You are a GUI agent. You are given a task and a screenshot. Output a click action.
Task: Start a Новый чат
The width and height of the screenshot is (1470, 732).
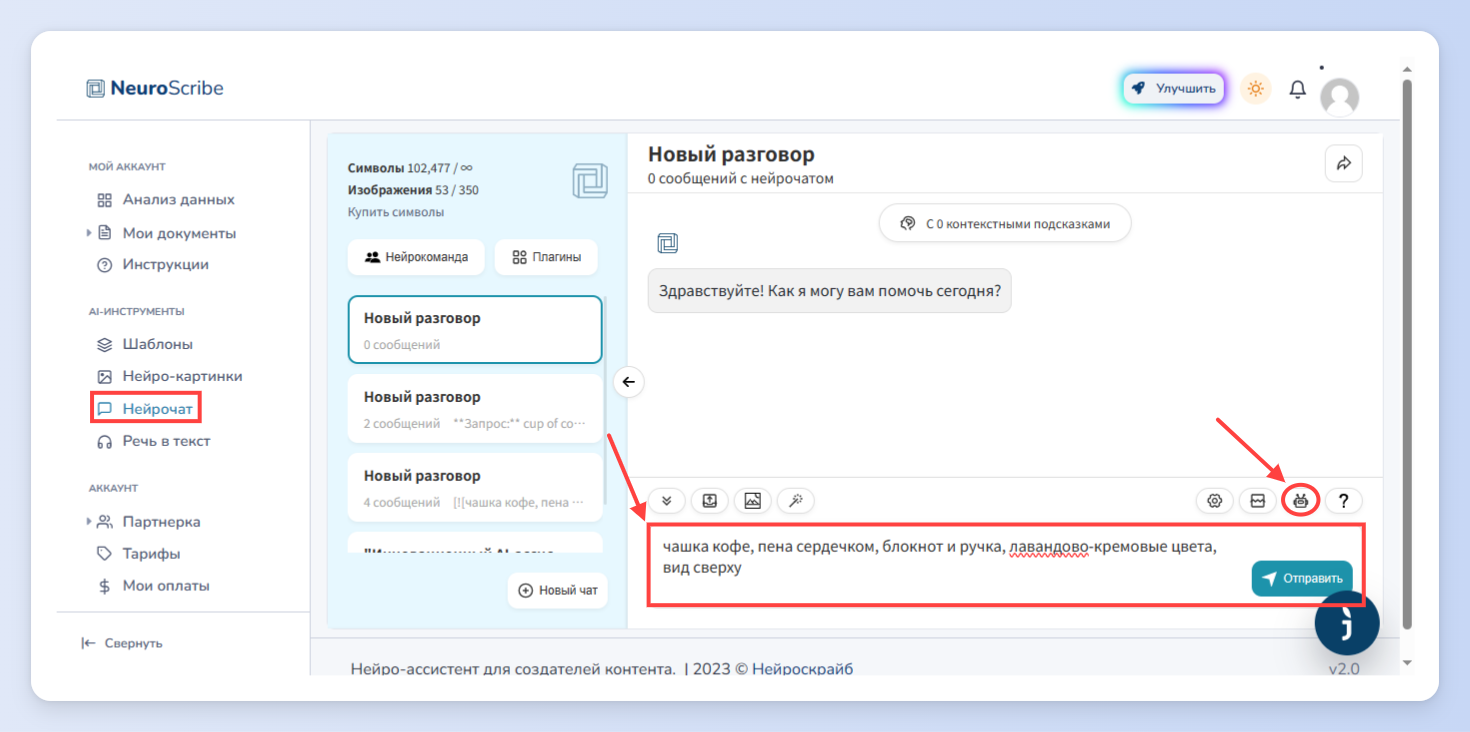[x=558, y=590]
